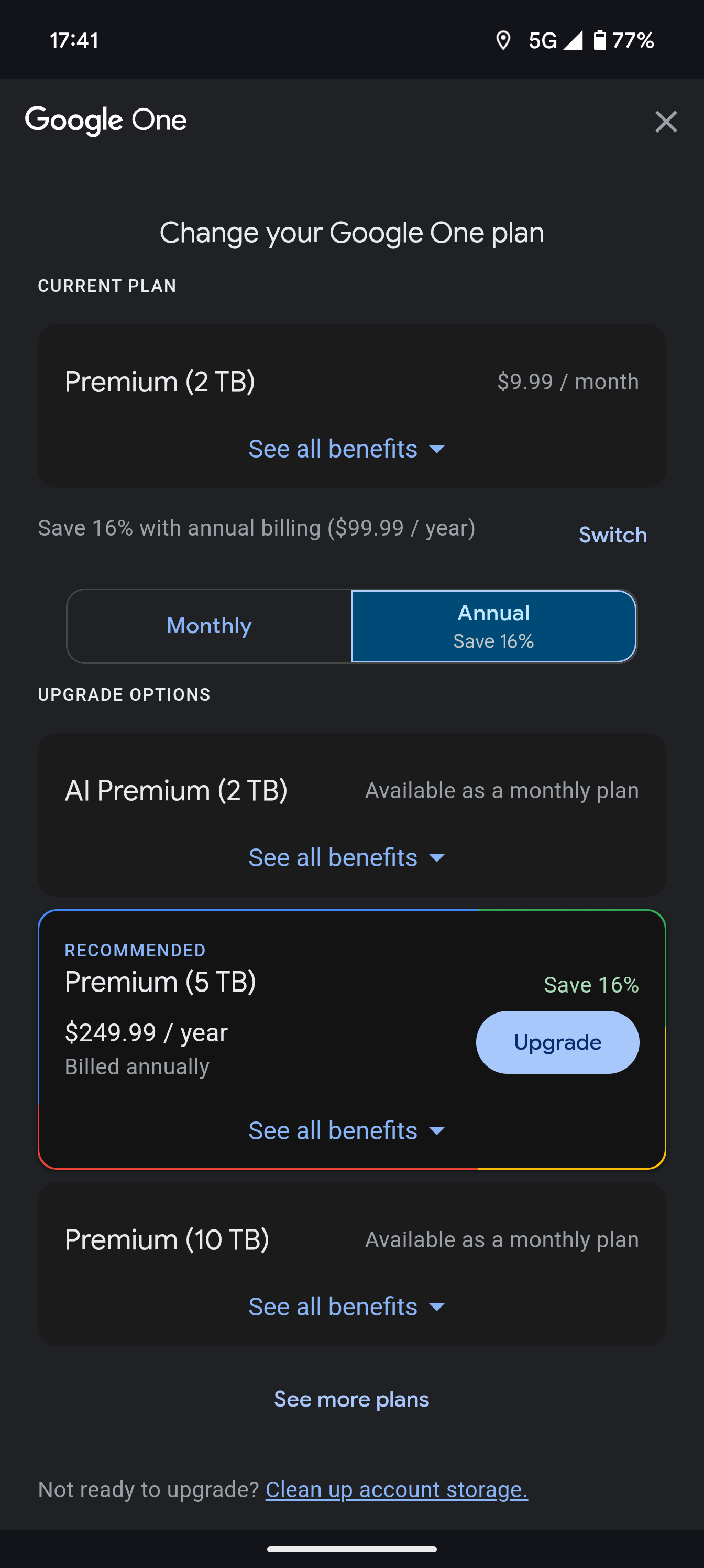Screen dimensions: 704x1568
Task: Tap the bottom navigation gesture bar
Action: pyautogui.click(x=351, y=1549)
